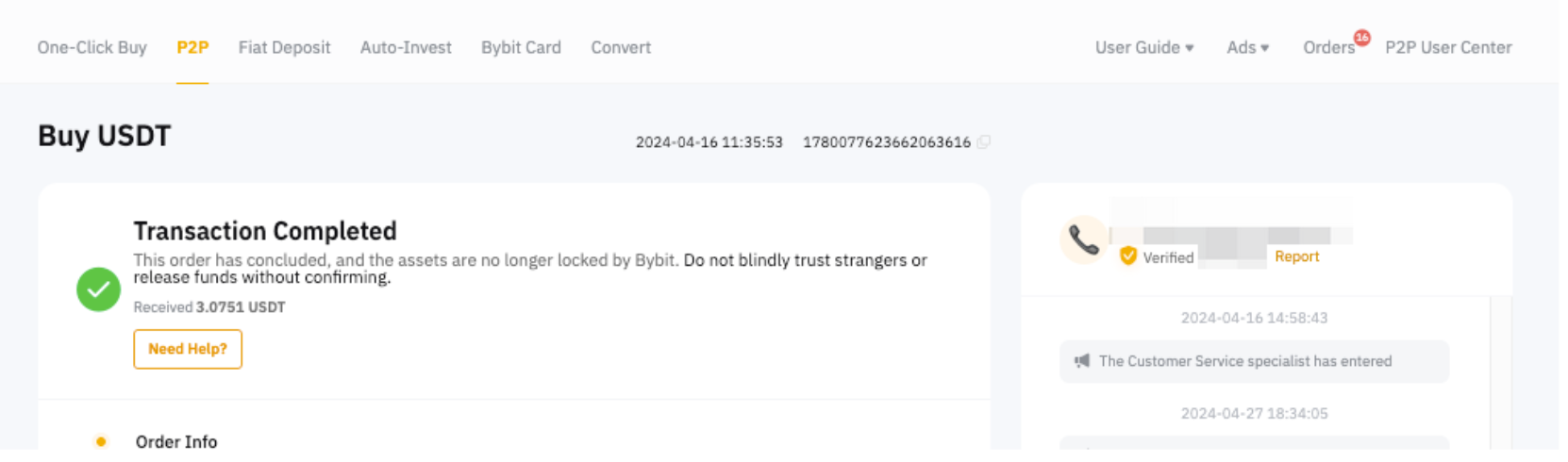
Task: Select the P2P tab
Action: pos(192,47)
